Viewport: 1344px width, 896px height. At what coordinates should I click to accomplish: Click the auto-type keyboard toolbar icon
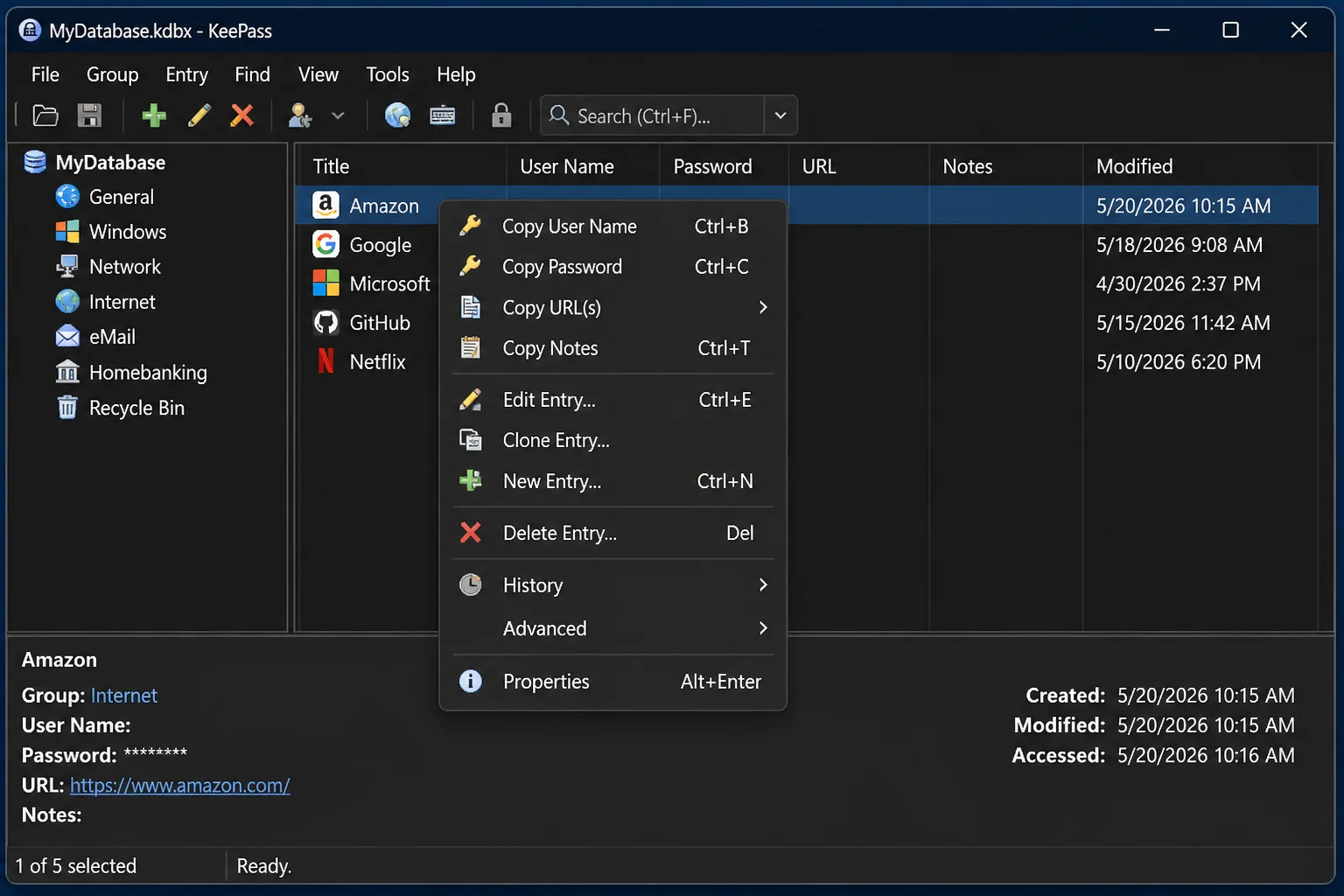point(443,115)
